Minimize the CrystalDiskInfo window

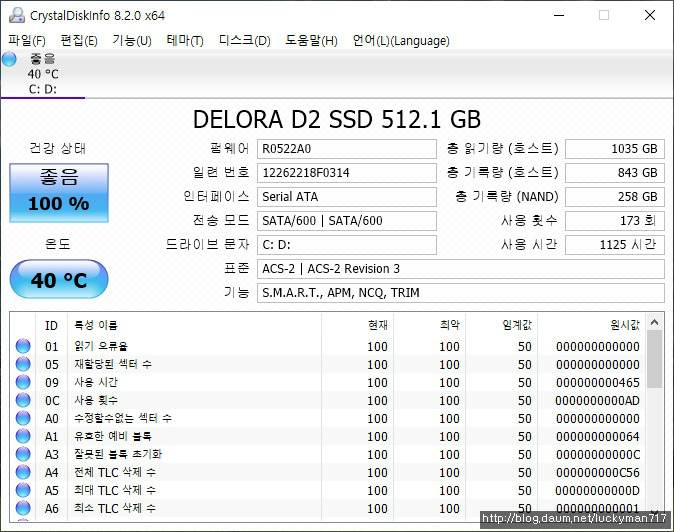558,15
